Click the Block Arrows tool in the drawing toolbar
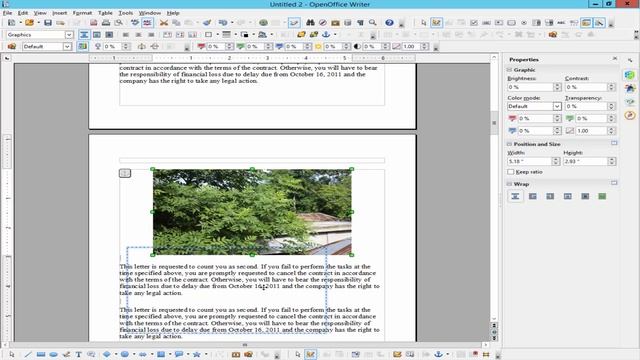 tap(143, 354)
